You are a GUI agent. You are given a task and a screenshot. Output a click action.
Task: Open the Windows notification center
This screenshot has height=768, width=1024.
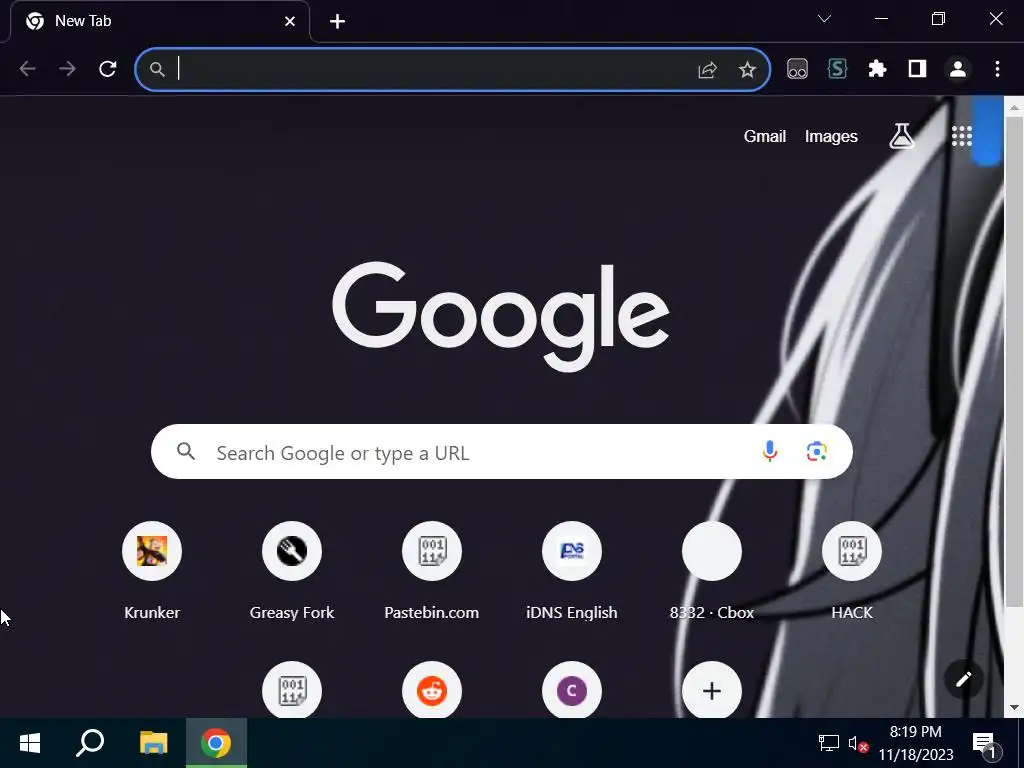click(986, 743)
